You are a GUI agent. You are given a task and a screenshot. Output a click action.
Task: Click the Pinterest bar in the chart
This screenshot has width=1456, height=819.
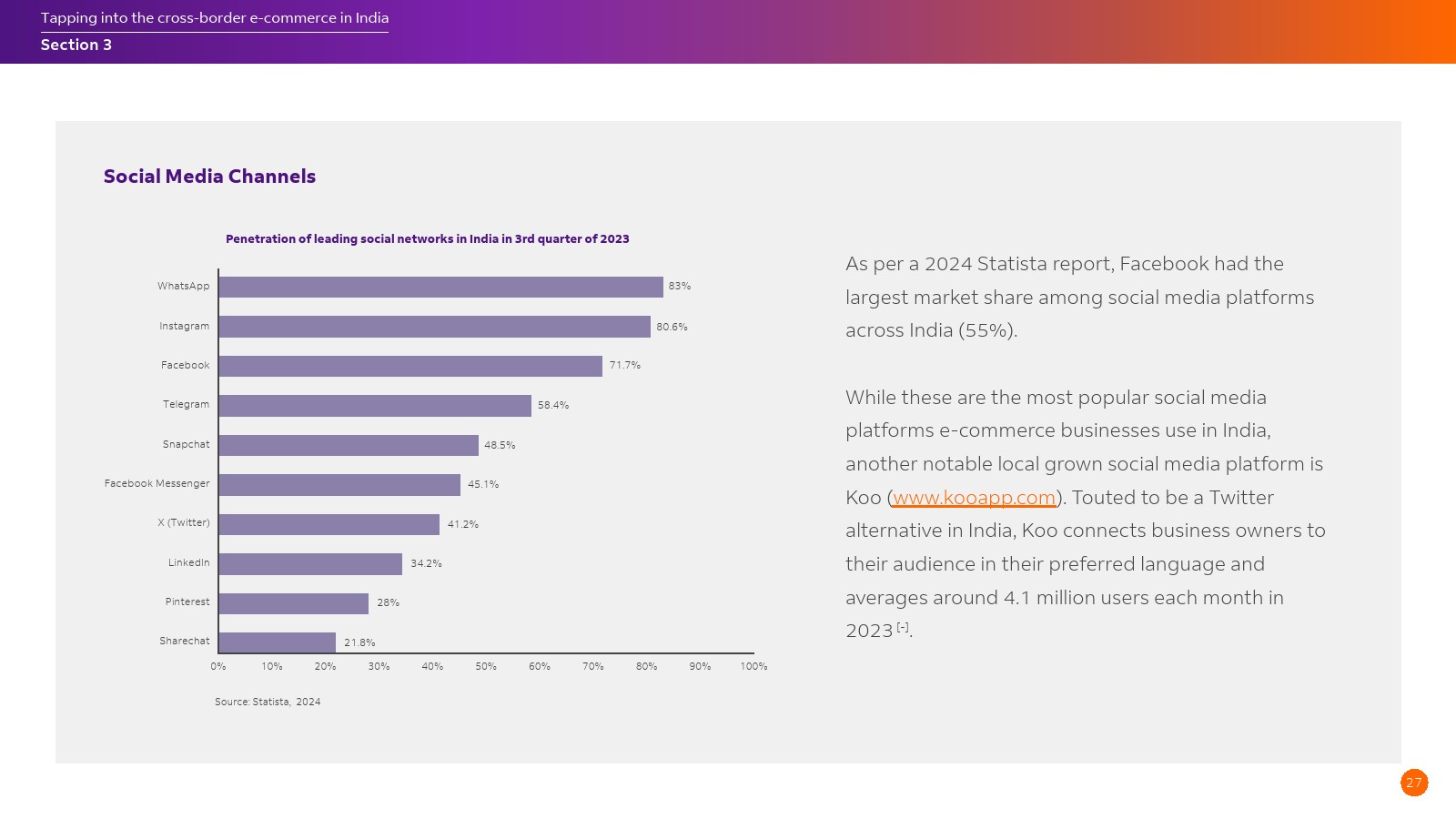coord(293,603)
